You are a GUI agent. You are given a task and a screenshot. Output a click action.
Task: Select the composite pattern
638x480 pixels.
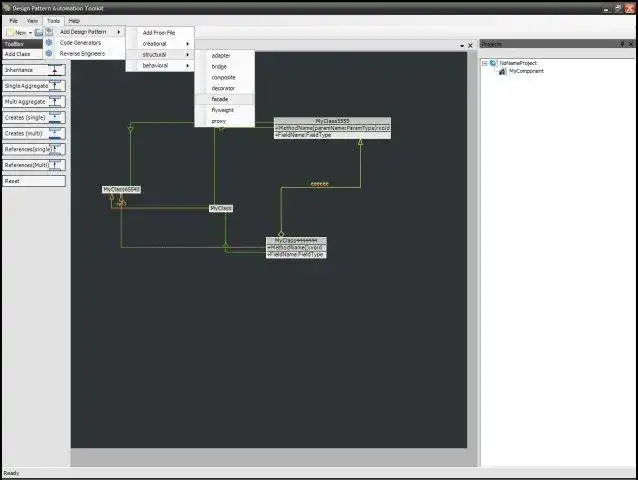(225, 77)
